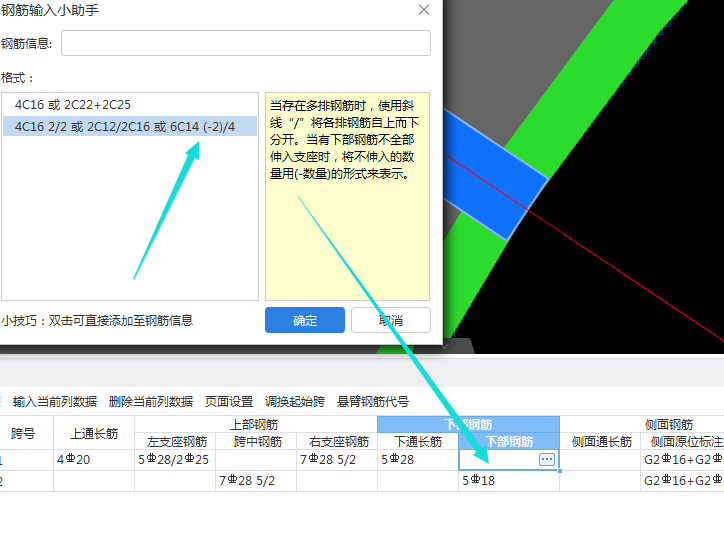Open 悬臂钢筋代号 settings
Image resolution: width=724 pixels, height=534 pixels.
373,402
